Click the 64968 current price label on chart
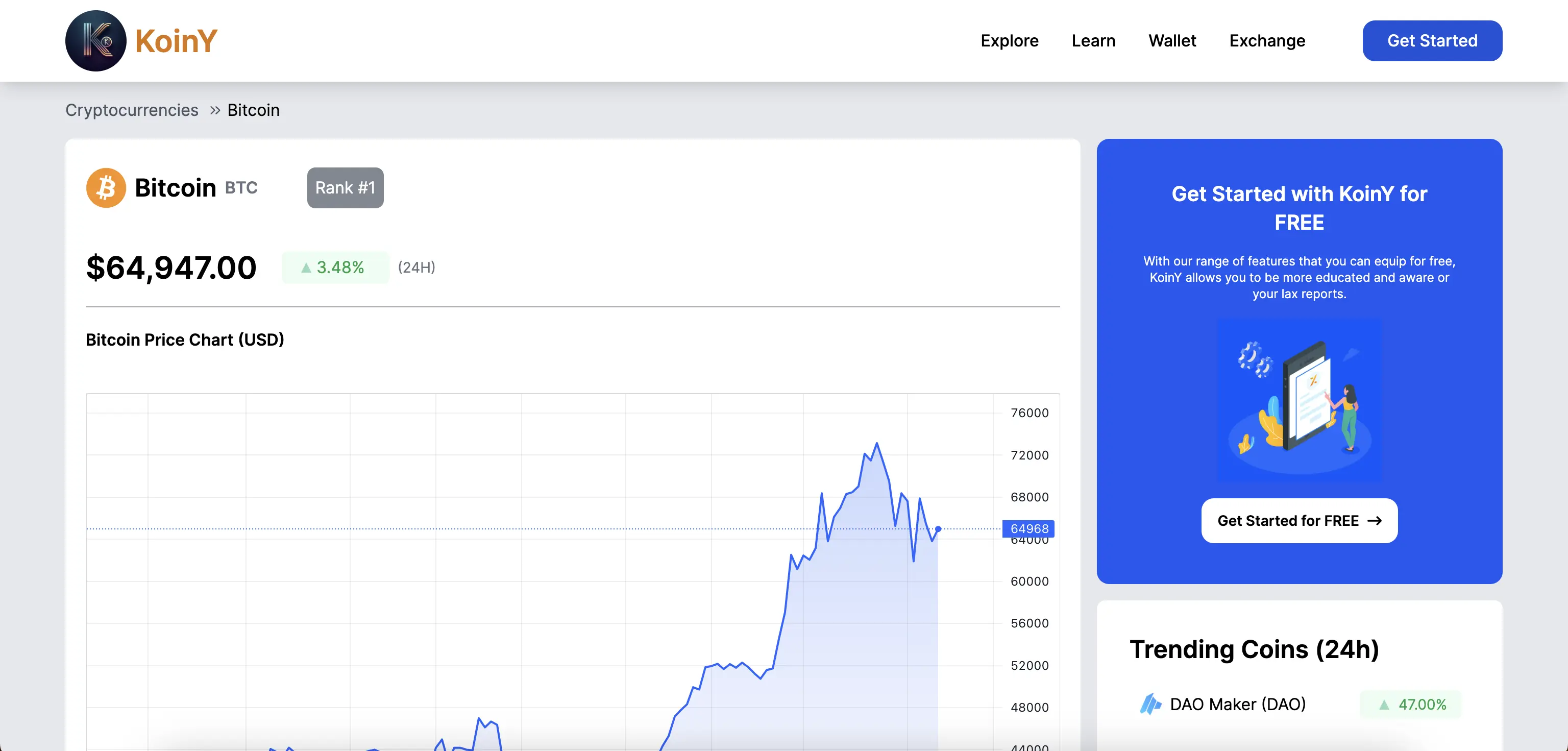 [1028, 528]
